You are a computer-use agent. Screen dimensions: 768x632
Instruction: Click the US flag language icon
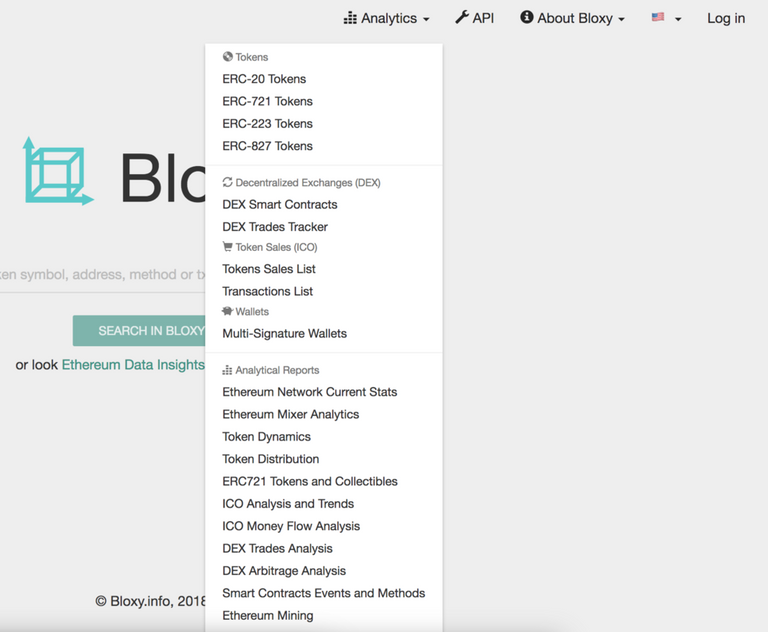coord(658,18)
